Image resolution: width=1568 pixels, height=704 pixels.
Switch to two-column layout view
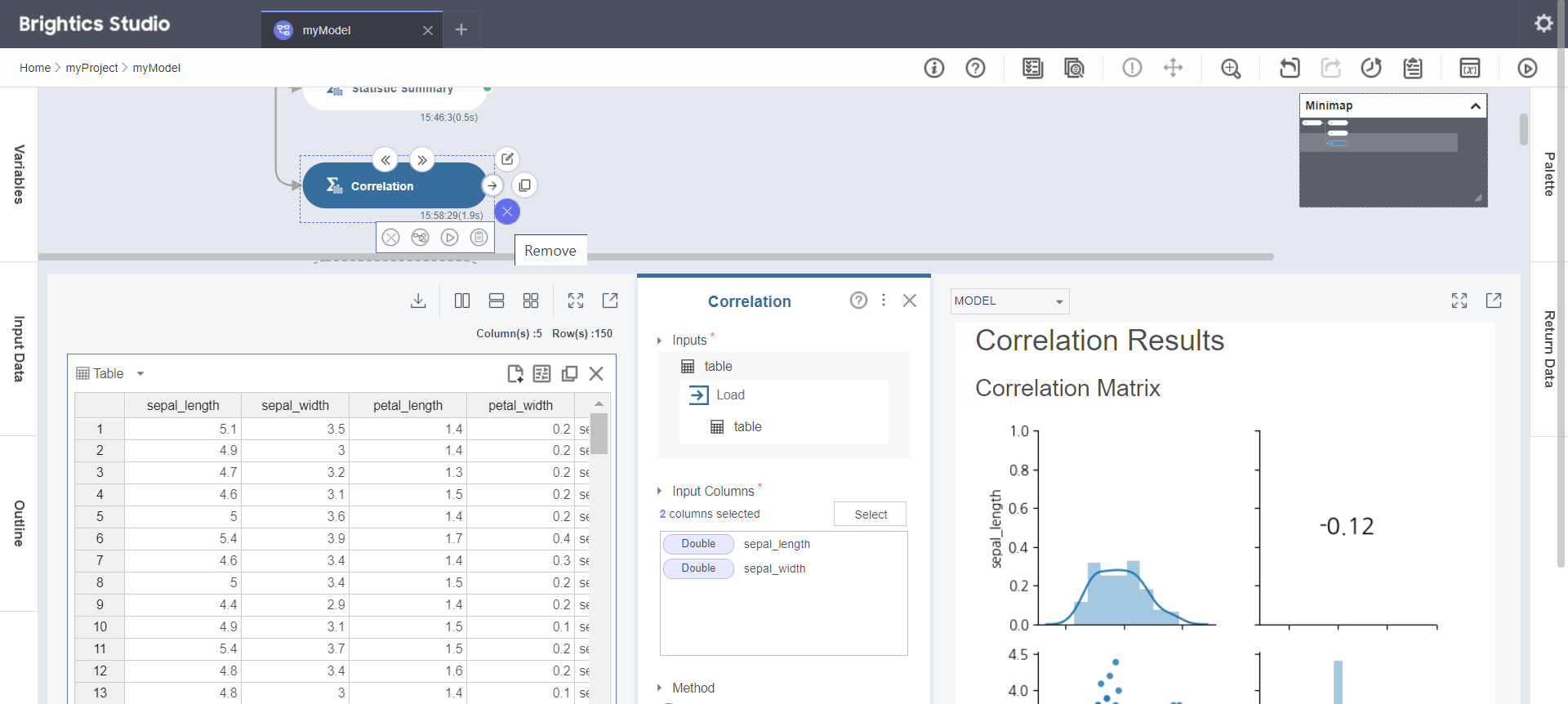(x=462, y=301)
